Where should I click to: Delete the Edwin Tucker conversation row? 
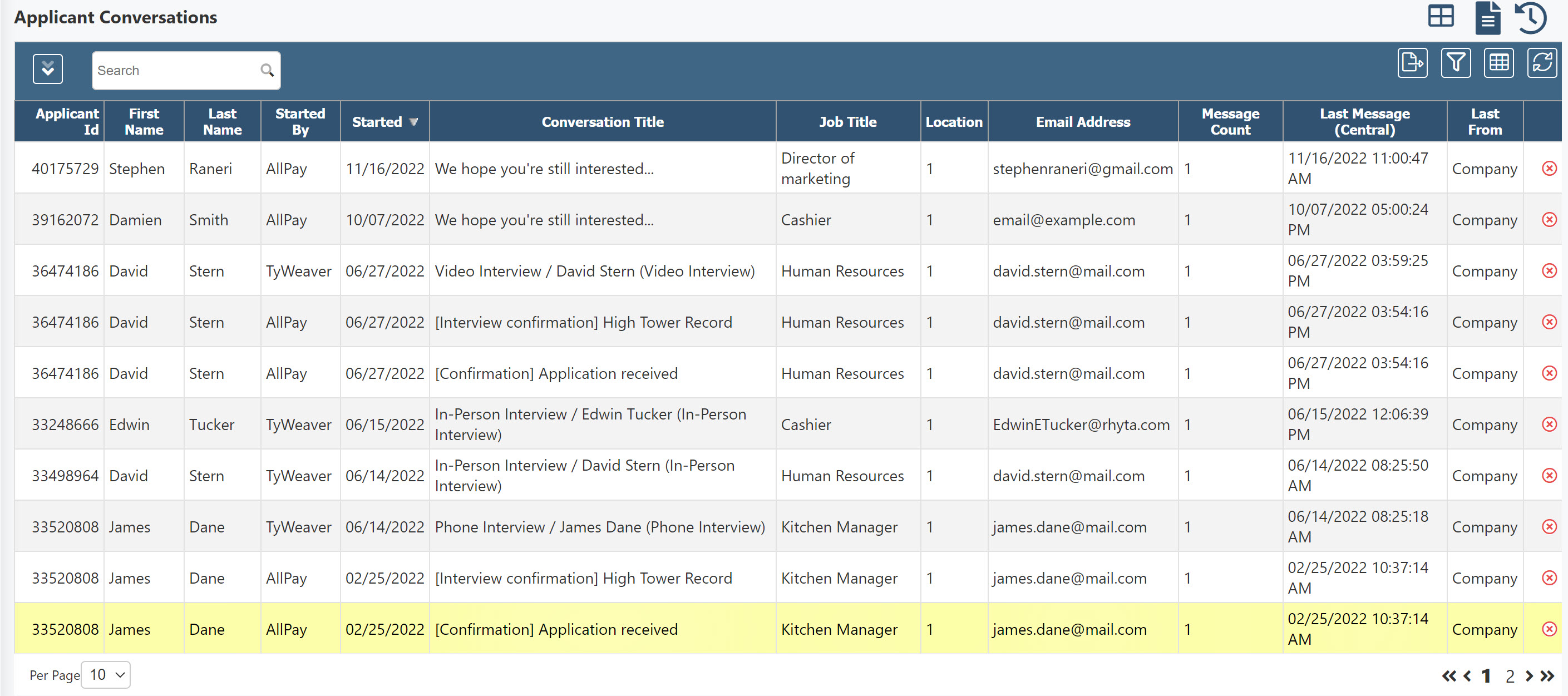tap(1549, 424)
